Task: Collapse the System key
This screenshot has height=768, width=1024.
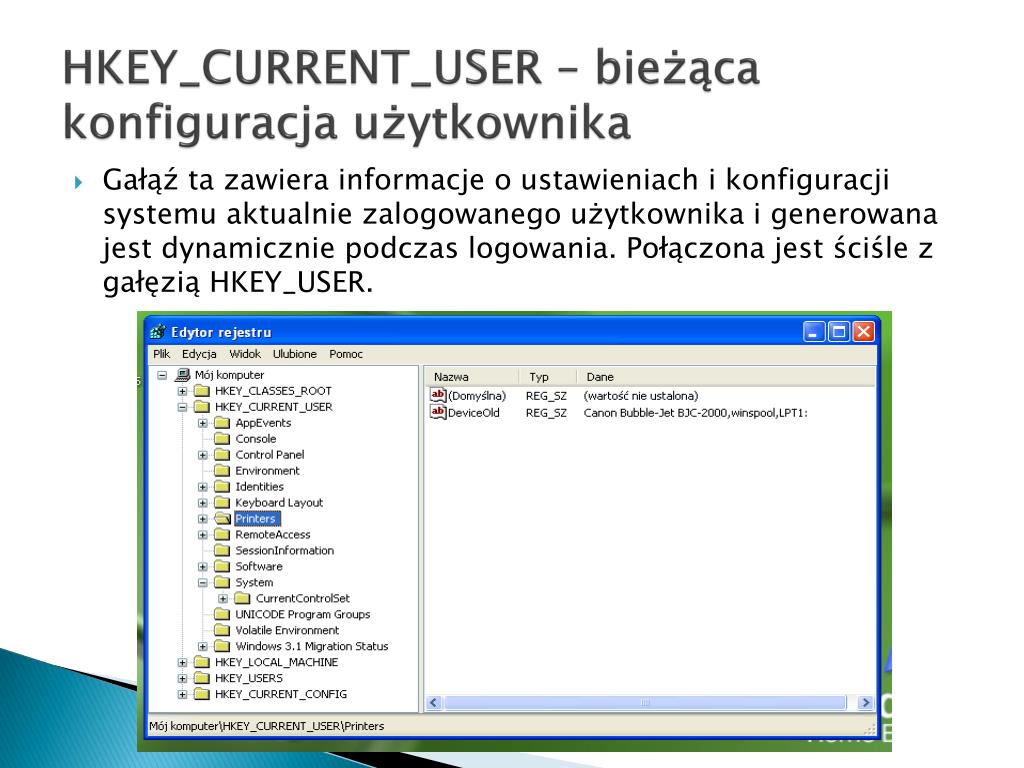Action: tap(202, 583)
